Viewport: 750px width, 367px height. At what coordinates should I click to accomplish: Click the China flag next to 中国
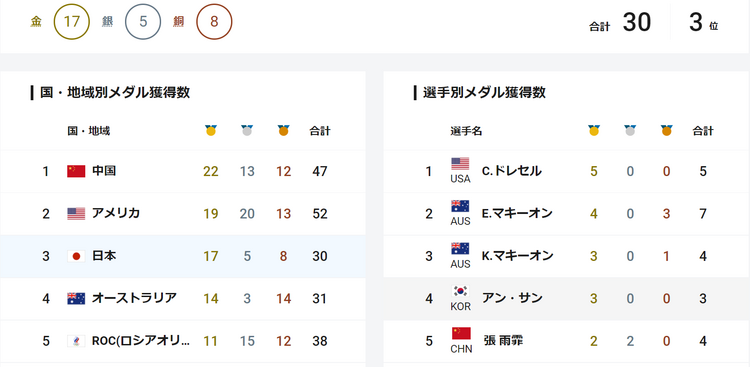(76, 171)
